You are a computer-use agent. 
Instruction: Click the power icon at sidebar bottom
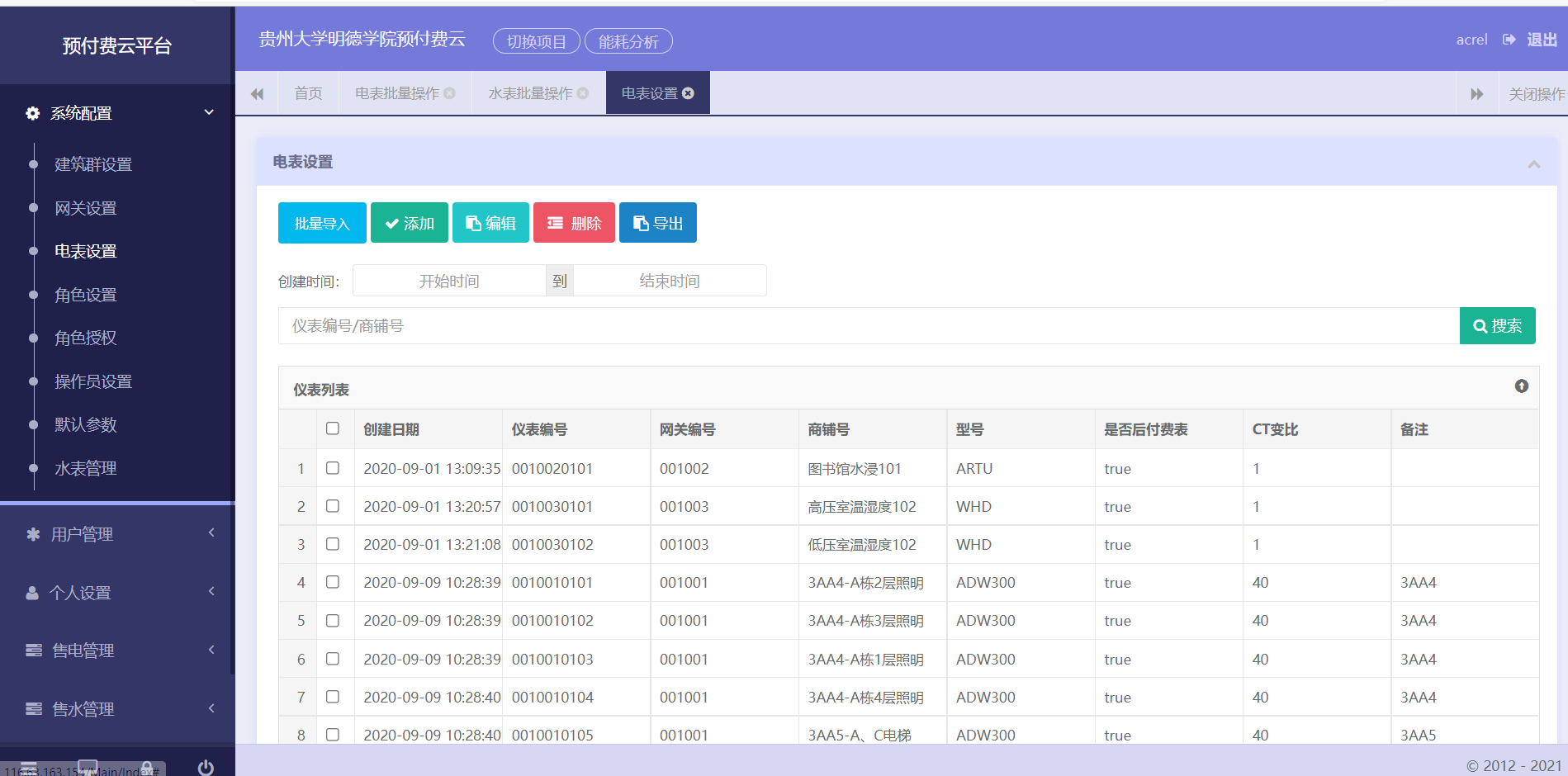coord(206,767)
